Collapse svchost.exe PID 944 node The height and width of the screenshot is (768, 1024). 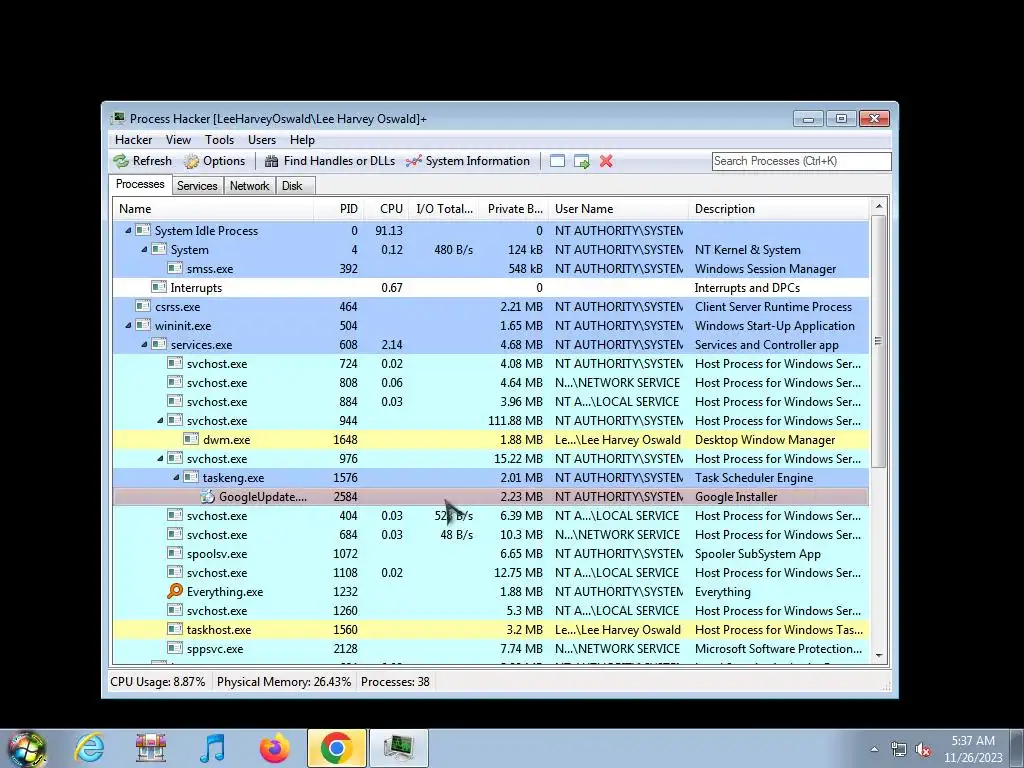pos(160,421)
